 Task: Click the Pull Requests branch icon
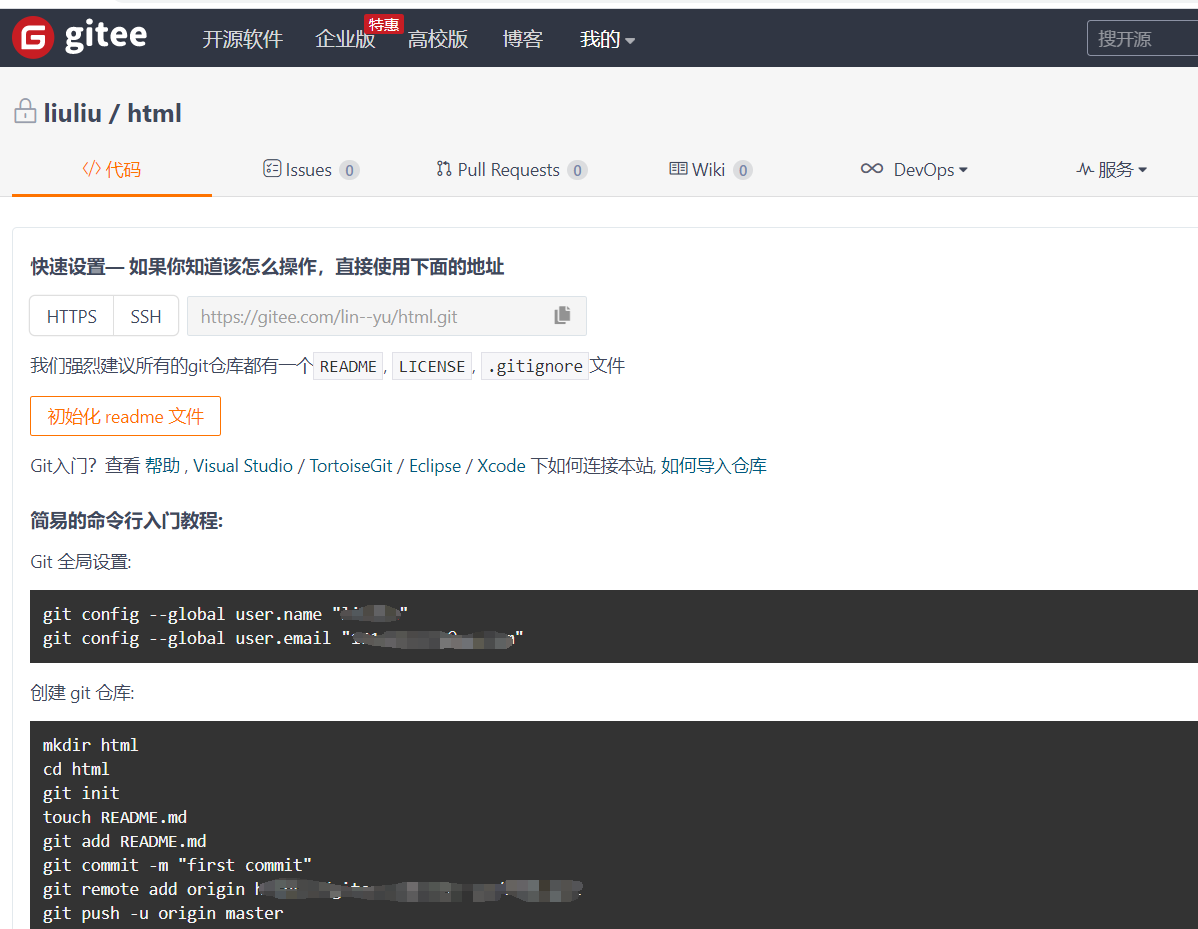pyautogui.click(x=444, y=168)
